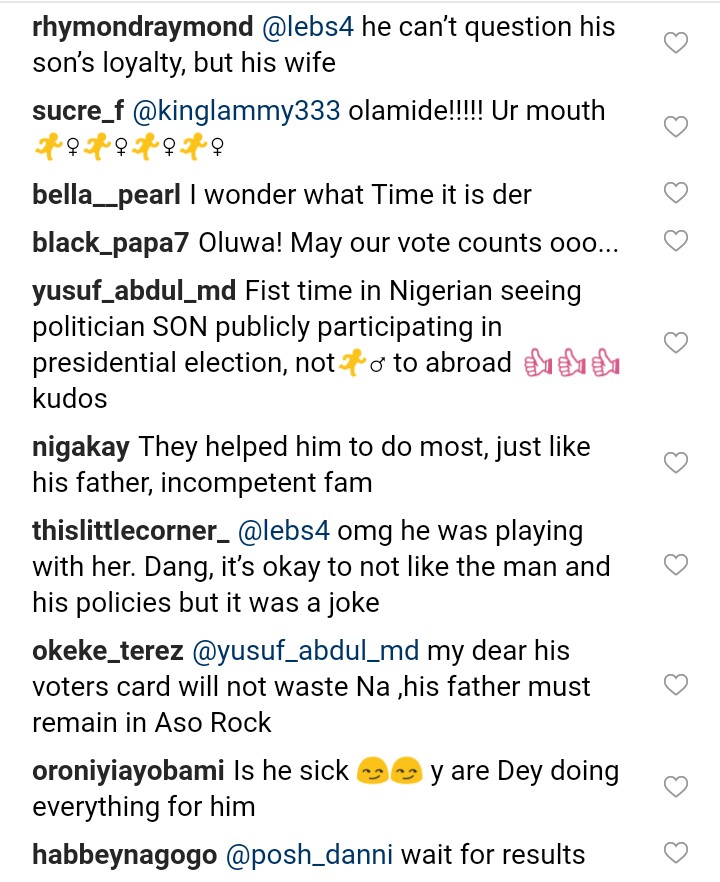720x882 pixels.
Task: View oroniyiayobami's profile page
Action: click(128, 771)
